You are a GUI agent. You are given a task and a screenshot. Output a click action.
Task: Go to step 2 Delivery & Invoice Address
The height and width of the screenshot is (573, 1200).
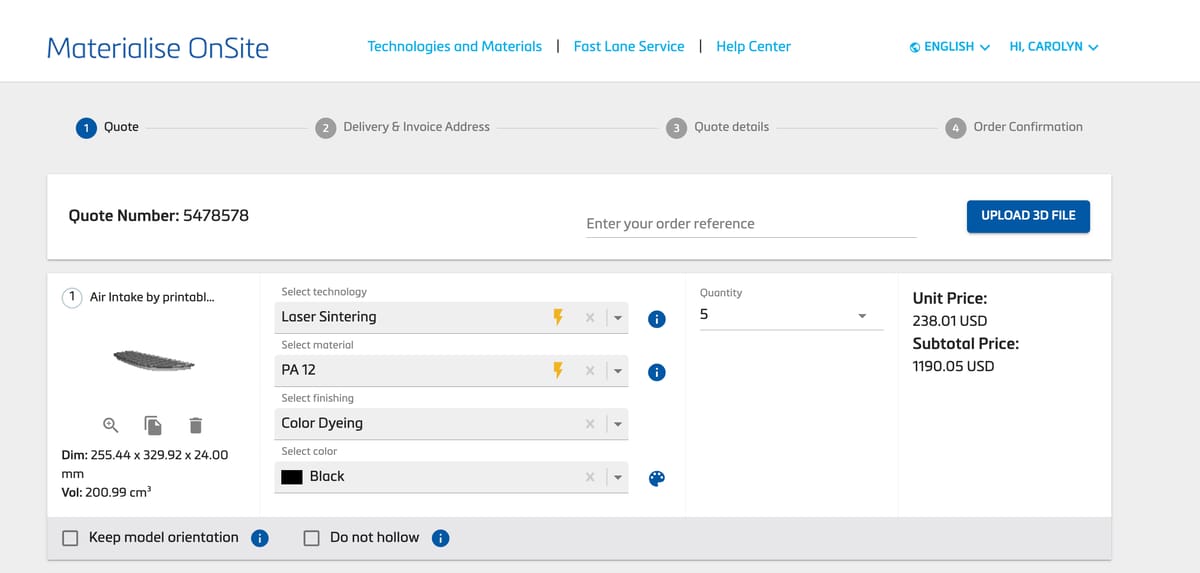(x=403, y=127)
